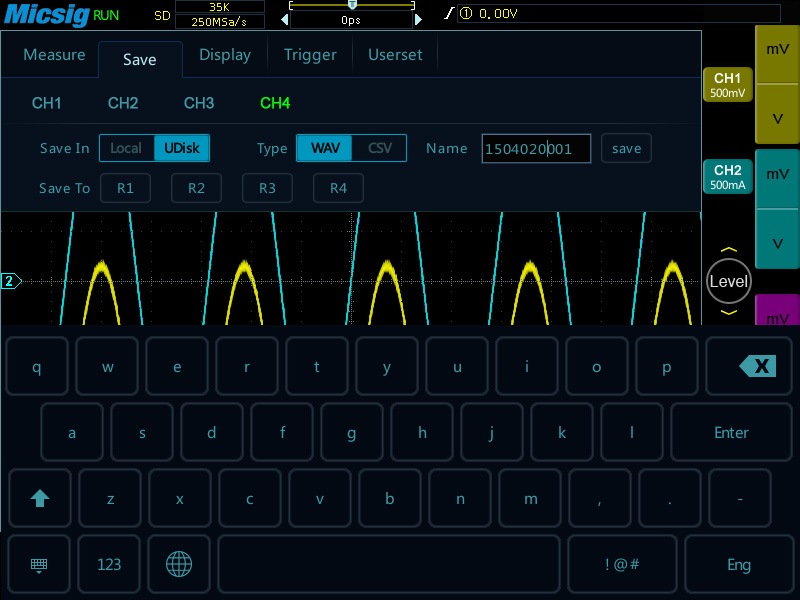
Task: Switch to the Trigger tab
Action: tap(310, 55)
